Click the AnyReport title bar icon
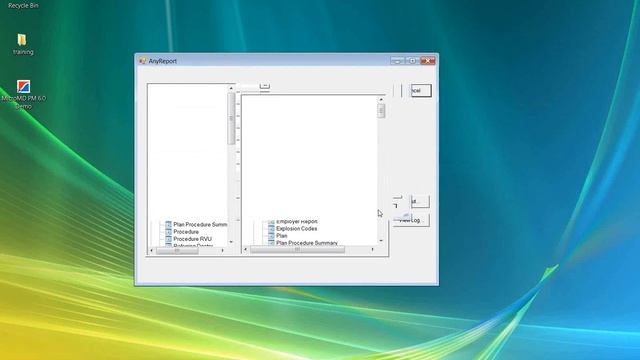 142,61
